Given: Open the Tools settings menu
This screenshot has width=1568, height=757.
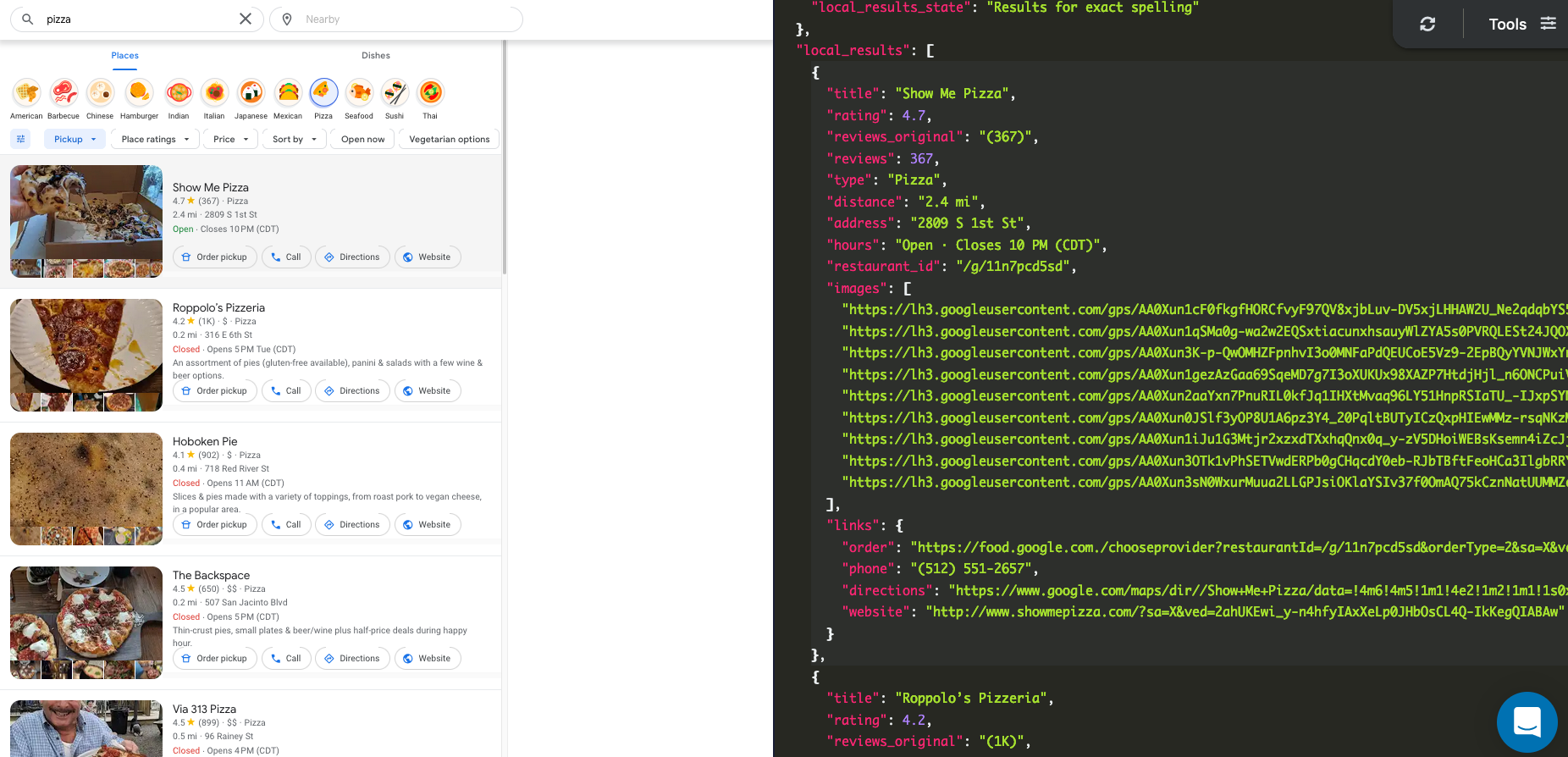Looking at the screenshot, I should coord(1521,24).
